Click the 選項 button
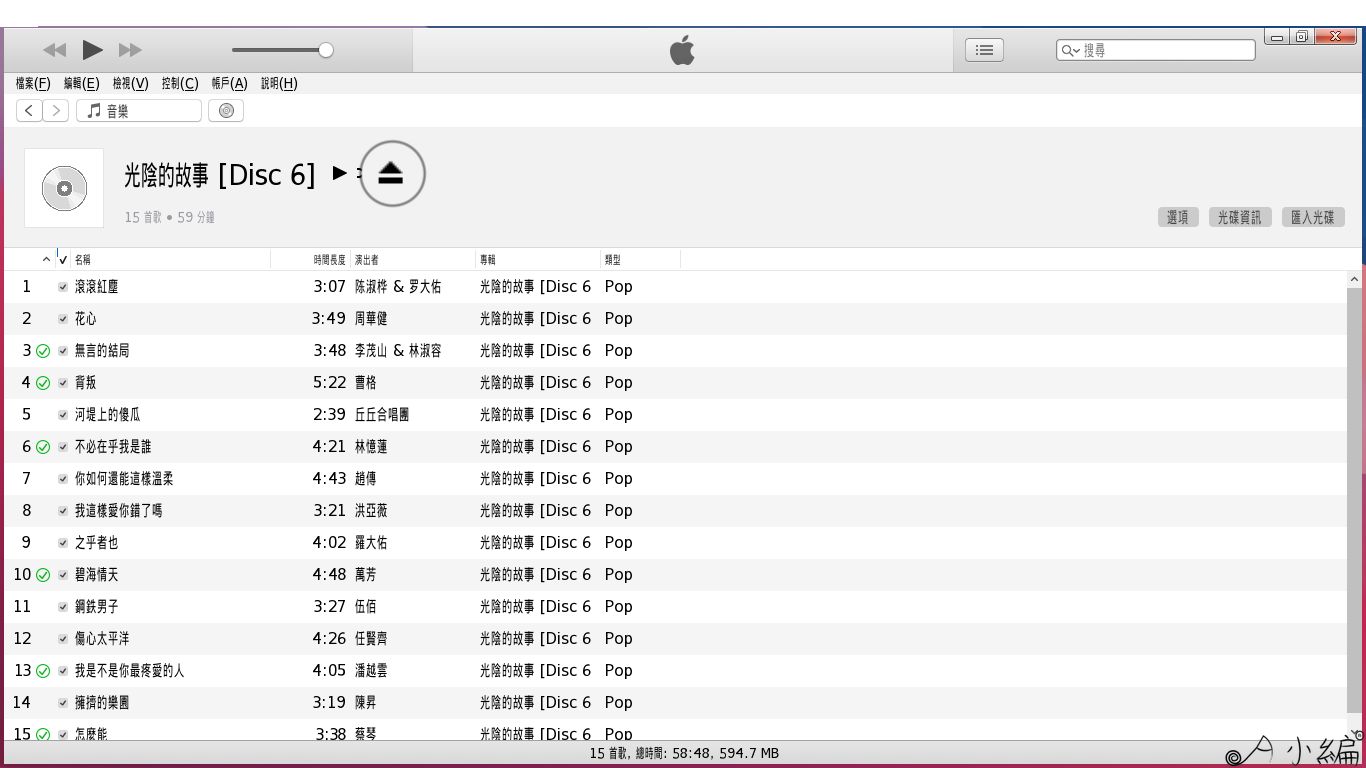 tap(1178, 217)
